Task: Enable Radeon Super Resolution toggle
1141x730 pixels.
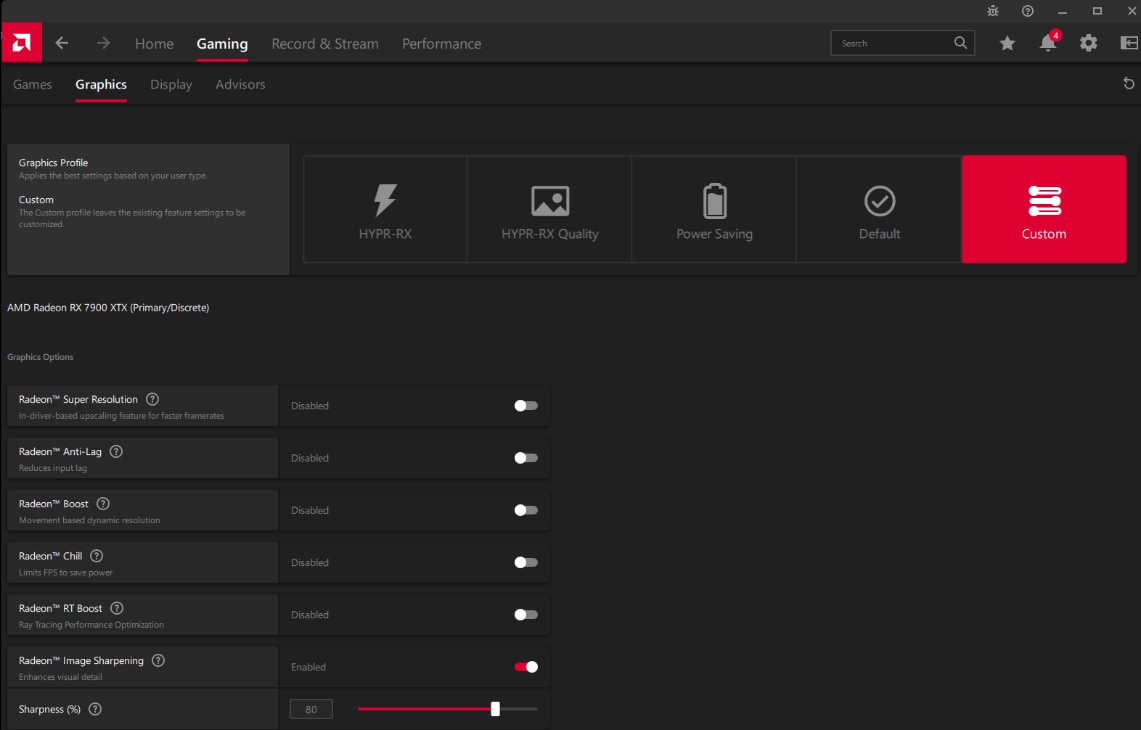Action: click(x=525, y=405)
